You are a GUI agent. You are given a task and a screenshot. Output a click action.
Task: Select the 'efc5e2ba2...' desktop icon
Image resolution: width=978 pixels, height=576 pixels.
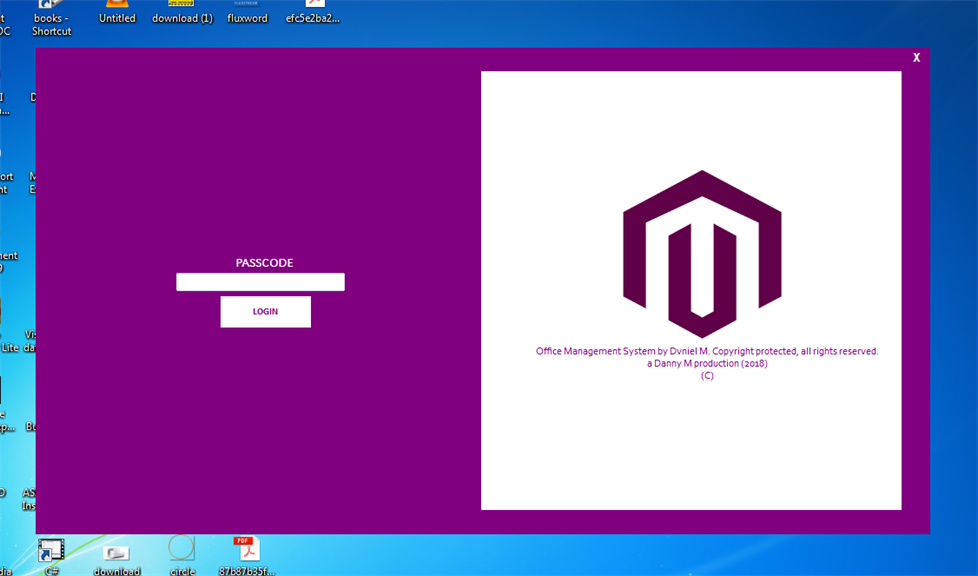[312, 12]
